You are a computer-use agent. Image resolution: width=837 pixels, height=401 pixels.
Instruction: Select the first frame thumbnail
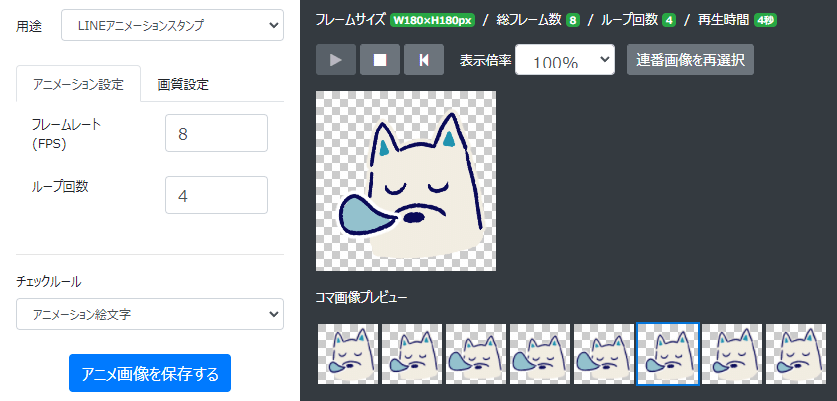348,354
